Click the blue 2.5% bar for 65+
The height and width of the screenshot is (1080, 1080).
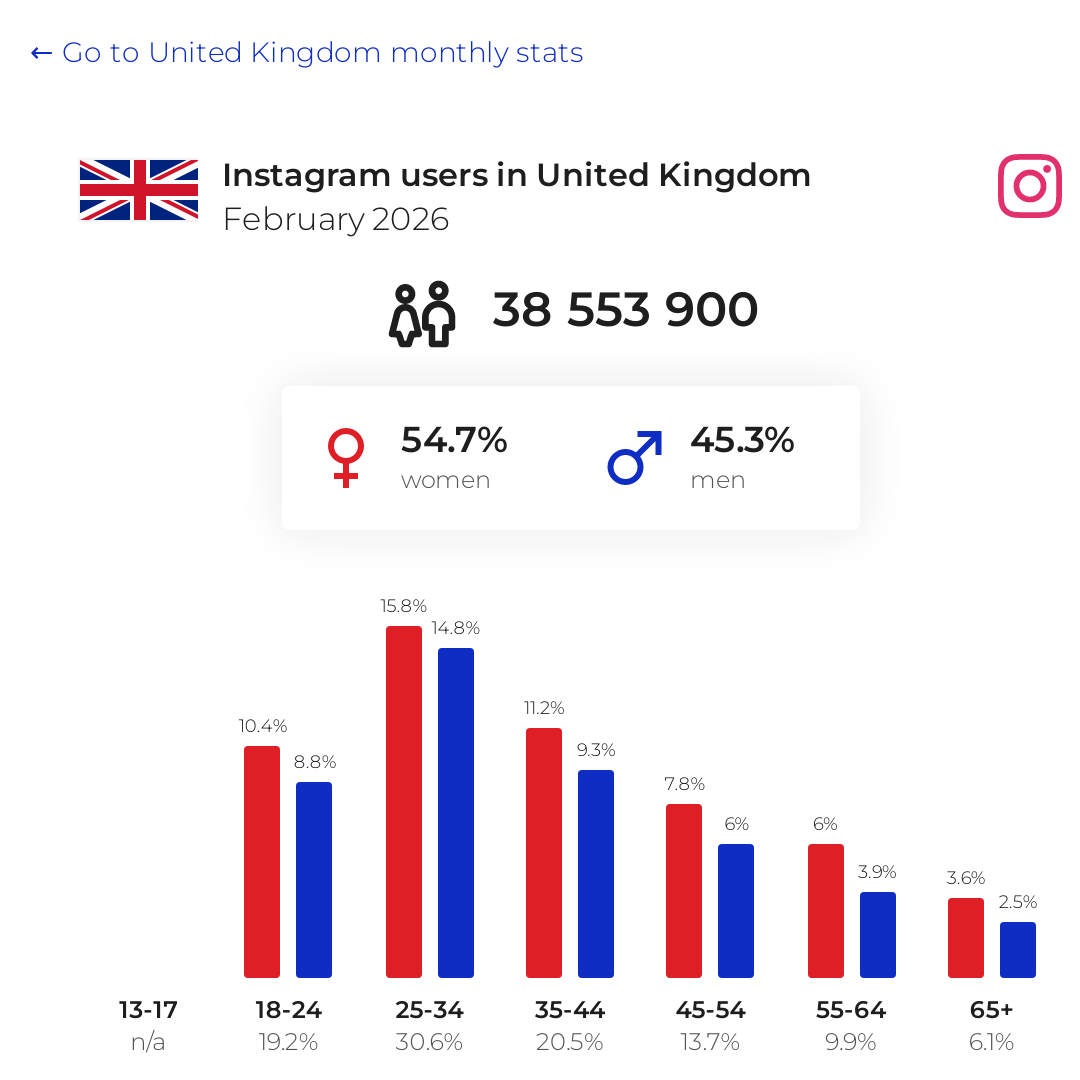pos(1018,950)
